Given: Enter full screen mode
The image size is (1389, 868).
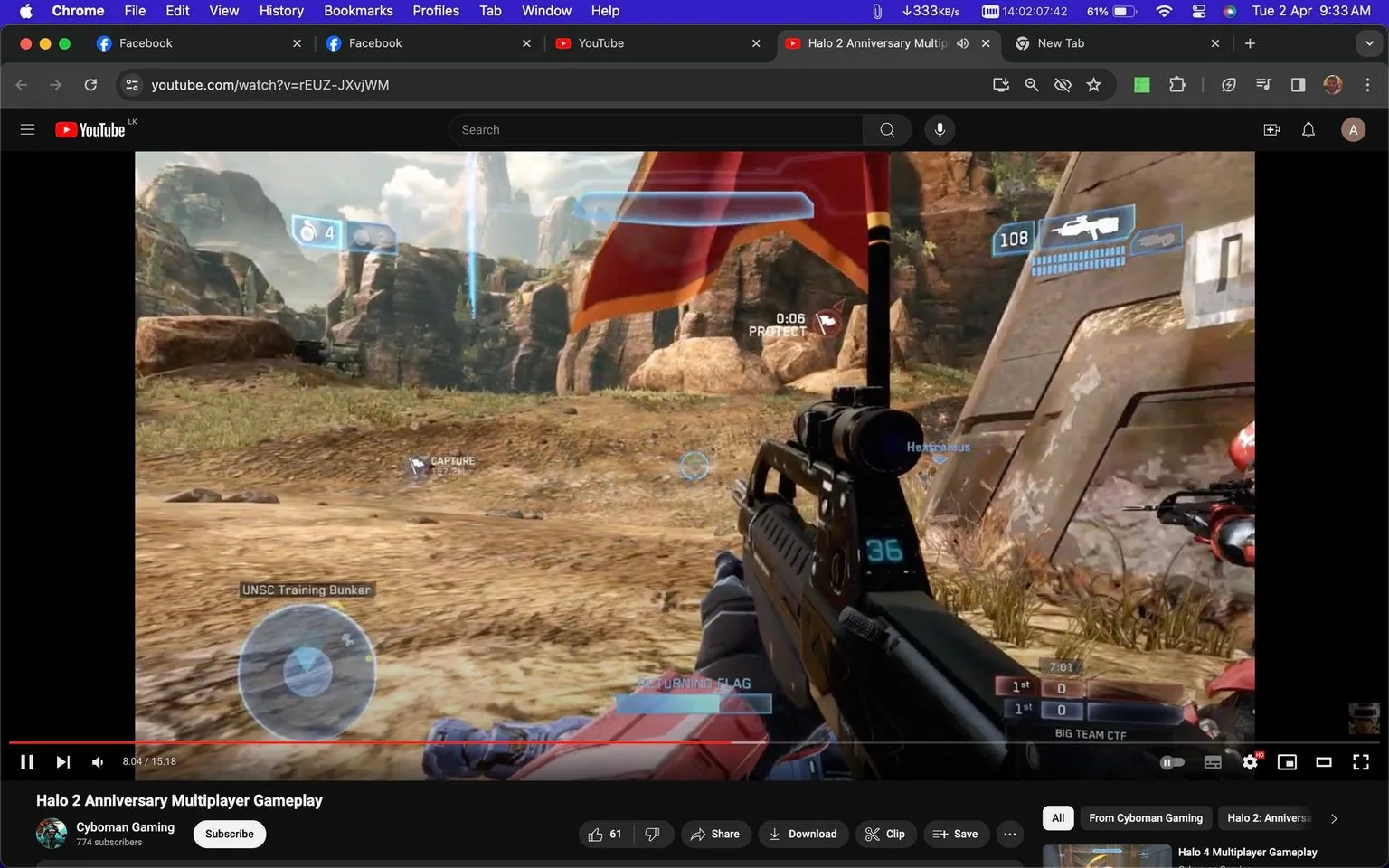Looking at the screenshot, I should point(1361,762).
